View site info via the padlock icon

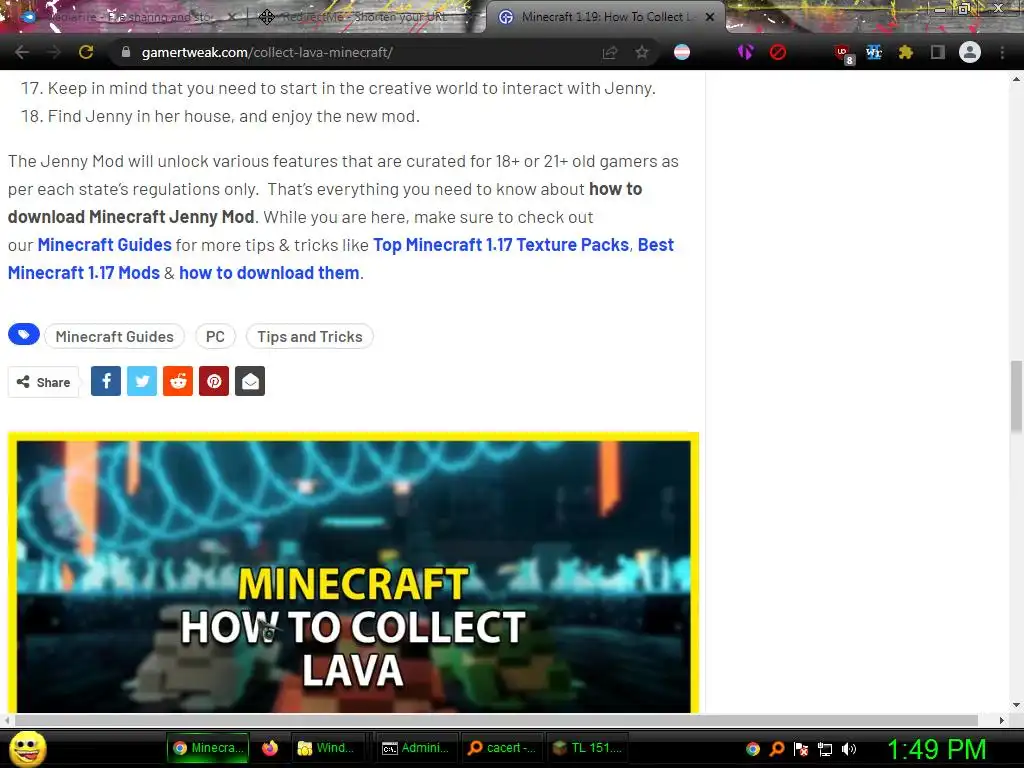click(126, 52)
